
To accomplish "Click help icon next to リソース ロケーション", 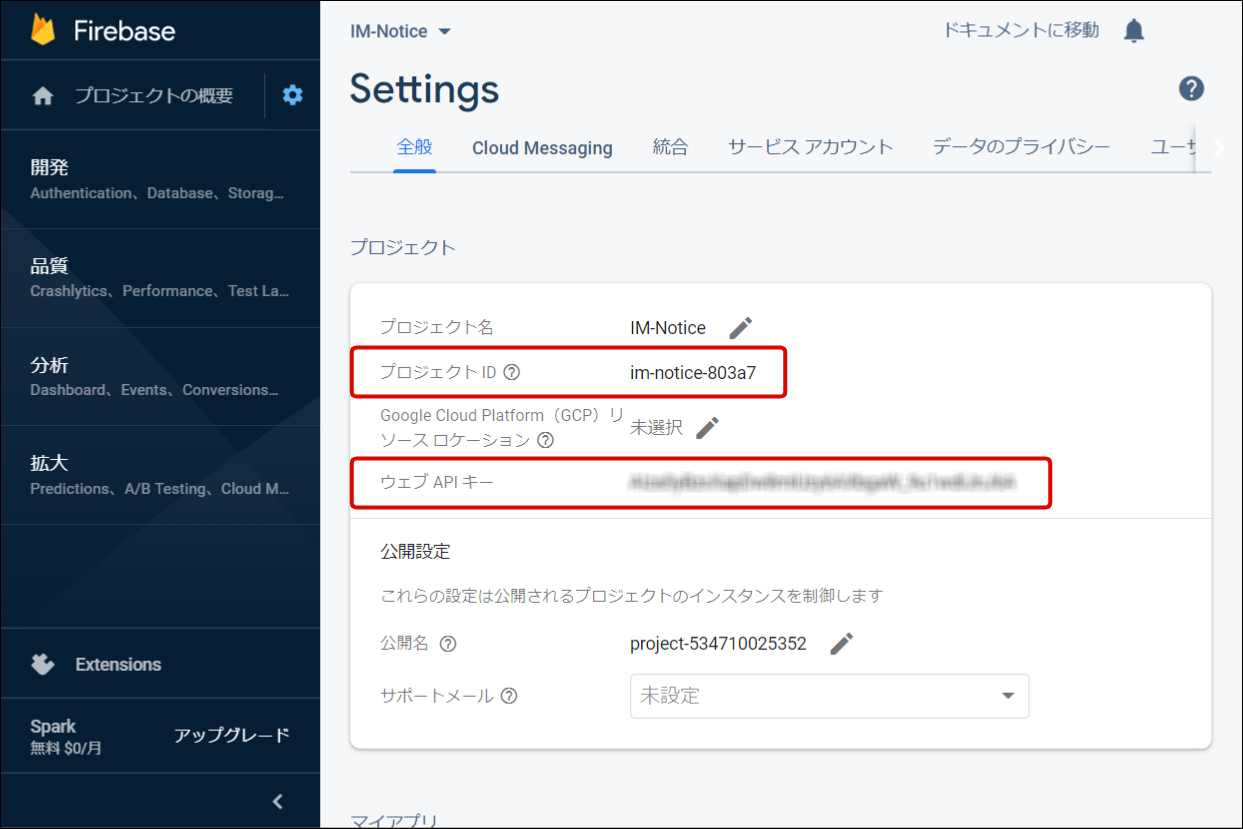I will [545, 440].
